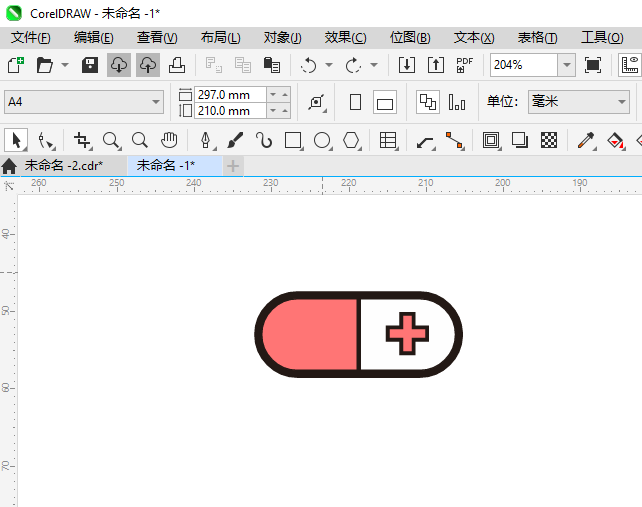Toggle the show rulers icon
This screenshot has height=507, width=642.
pos(630,65)
